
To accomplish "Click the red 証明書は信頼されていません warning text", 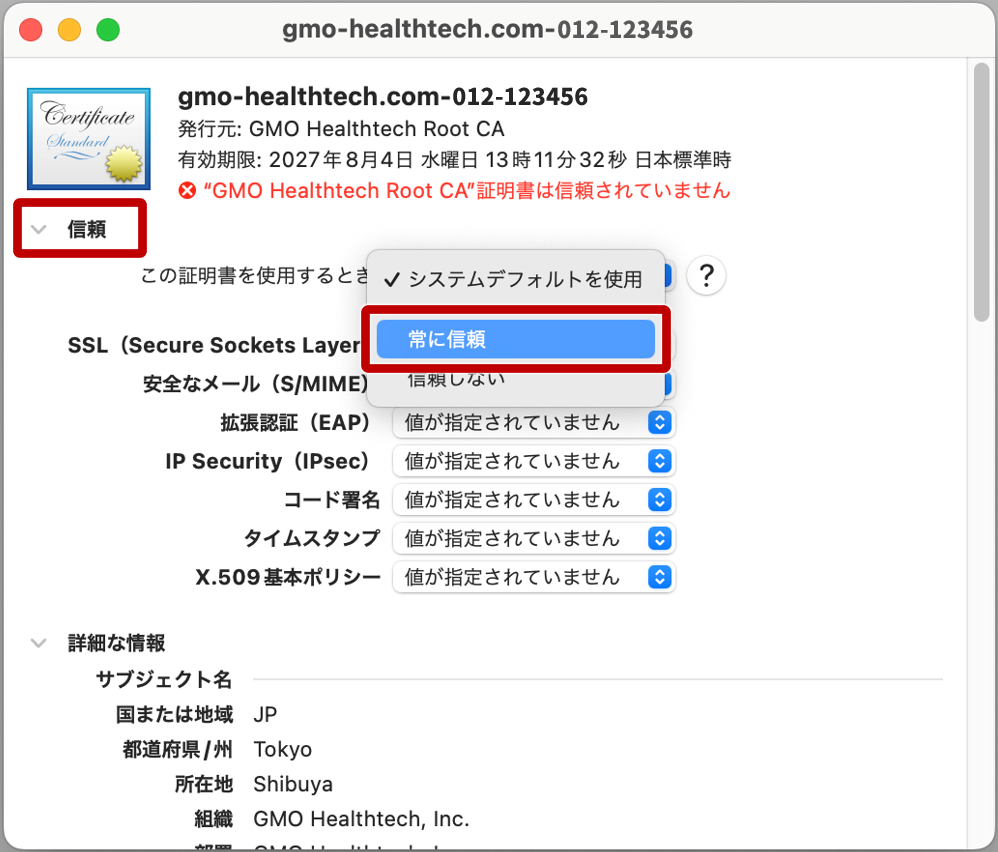I will click(x=467, y=190).
